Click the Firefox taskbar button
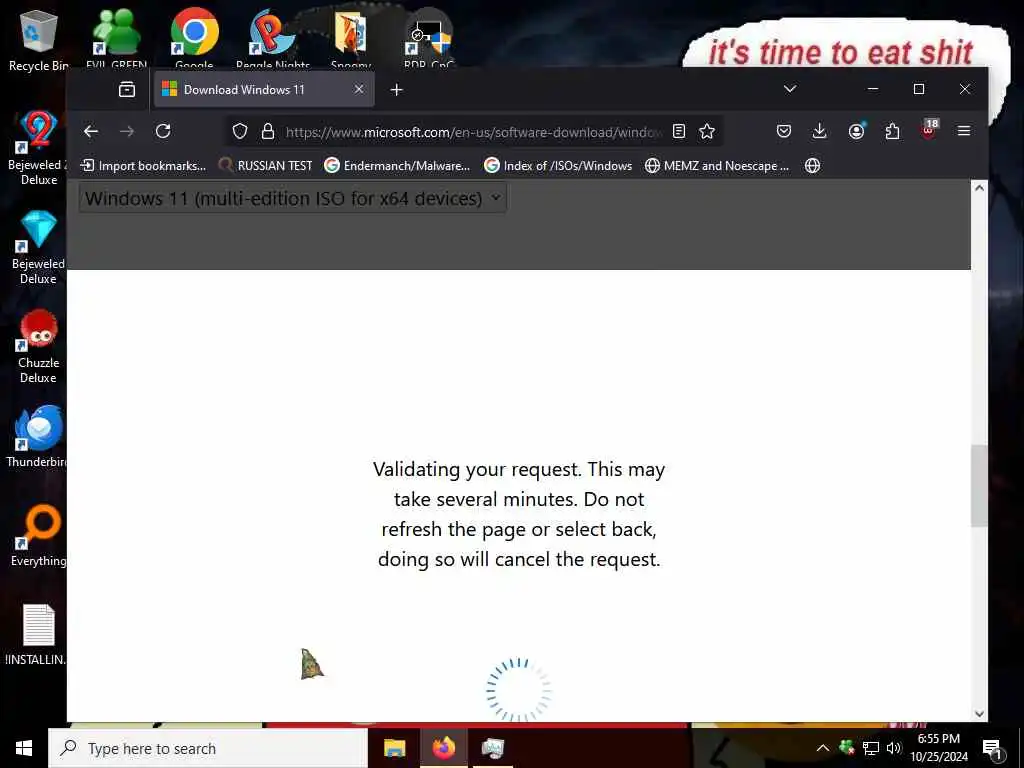 coord(443,748)
